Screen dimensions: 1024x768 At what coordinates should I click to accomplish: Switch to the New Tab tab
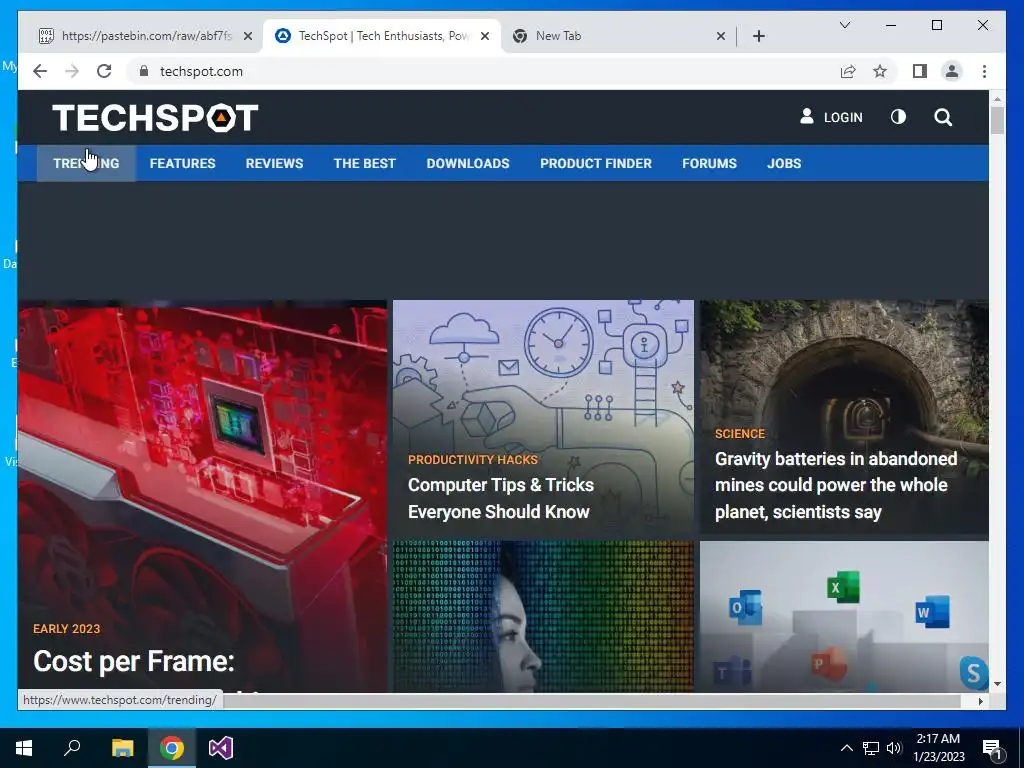pyautogui.click(x=616, y=36)
